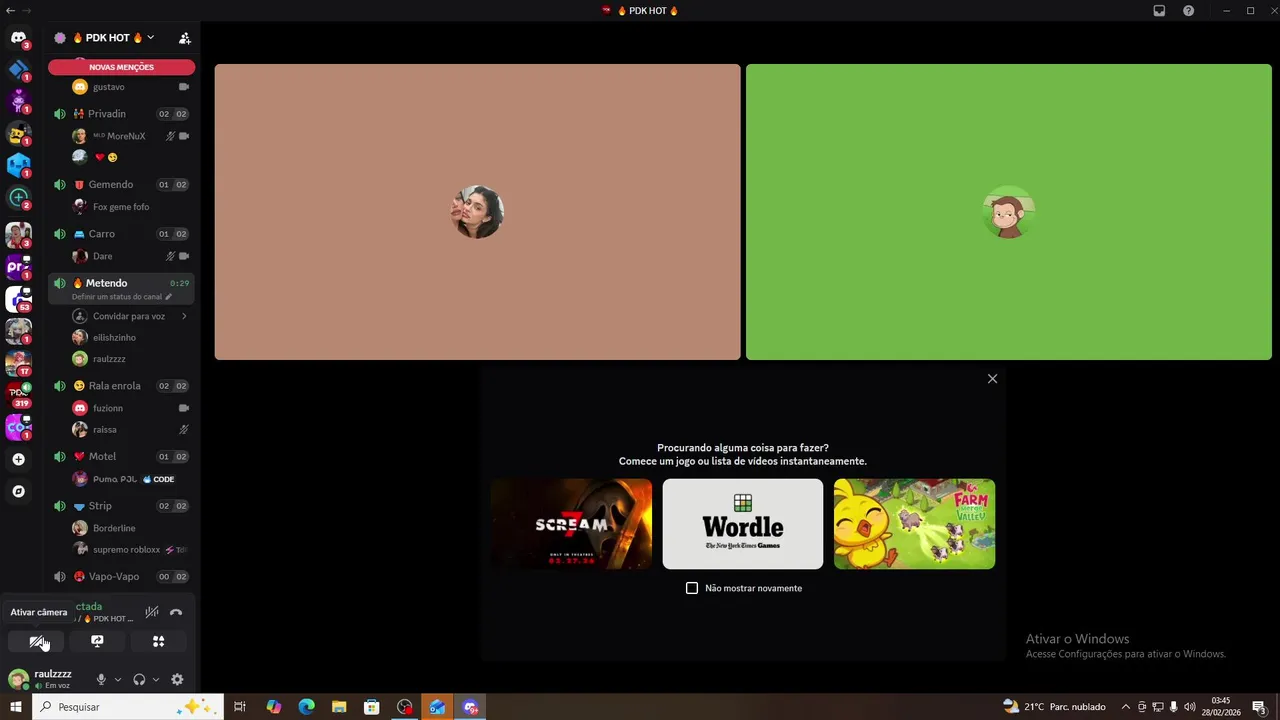The image size is (1280, 720).
Task: Open Windows Start menu
Action: [x=15, y=707]
